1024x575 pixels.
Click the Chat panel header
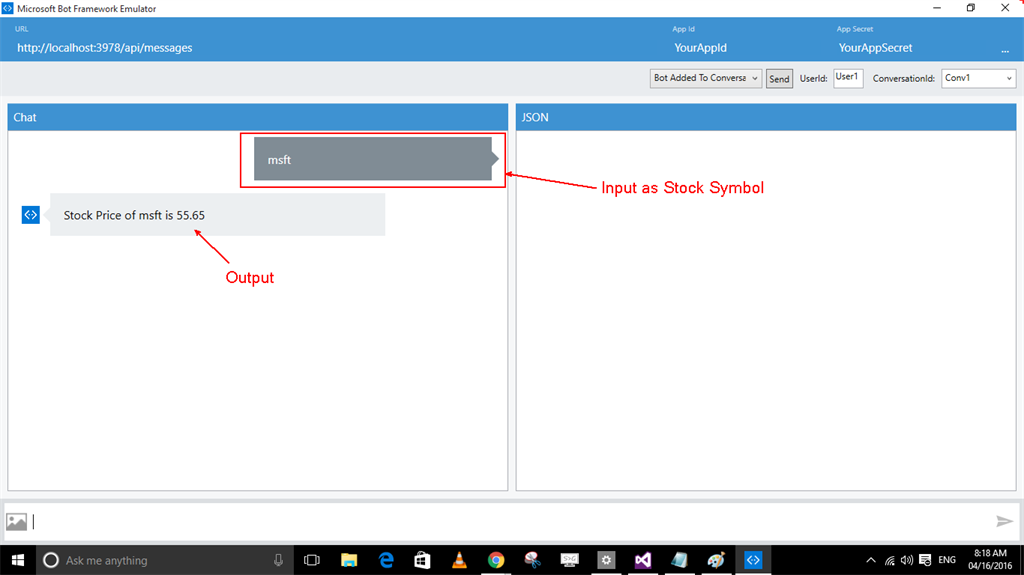257,117
